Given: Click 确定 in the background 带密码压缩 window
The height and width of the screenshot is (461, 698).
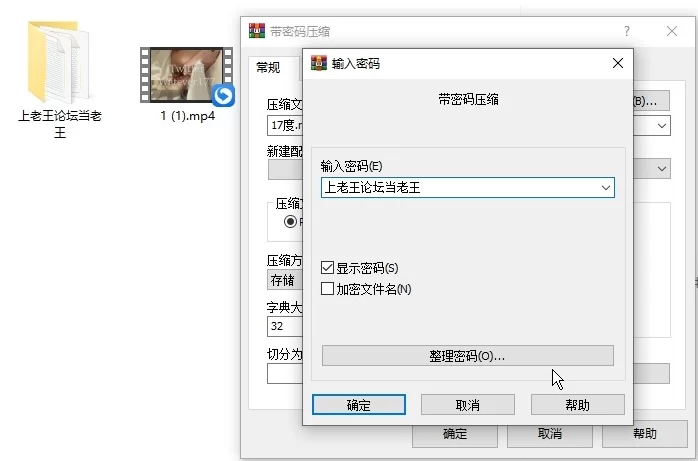Looking at the screenshot, I should click(x=455, y=434).
